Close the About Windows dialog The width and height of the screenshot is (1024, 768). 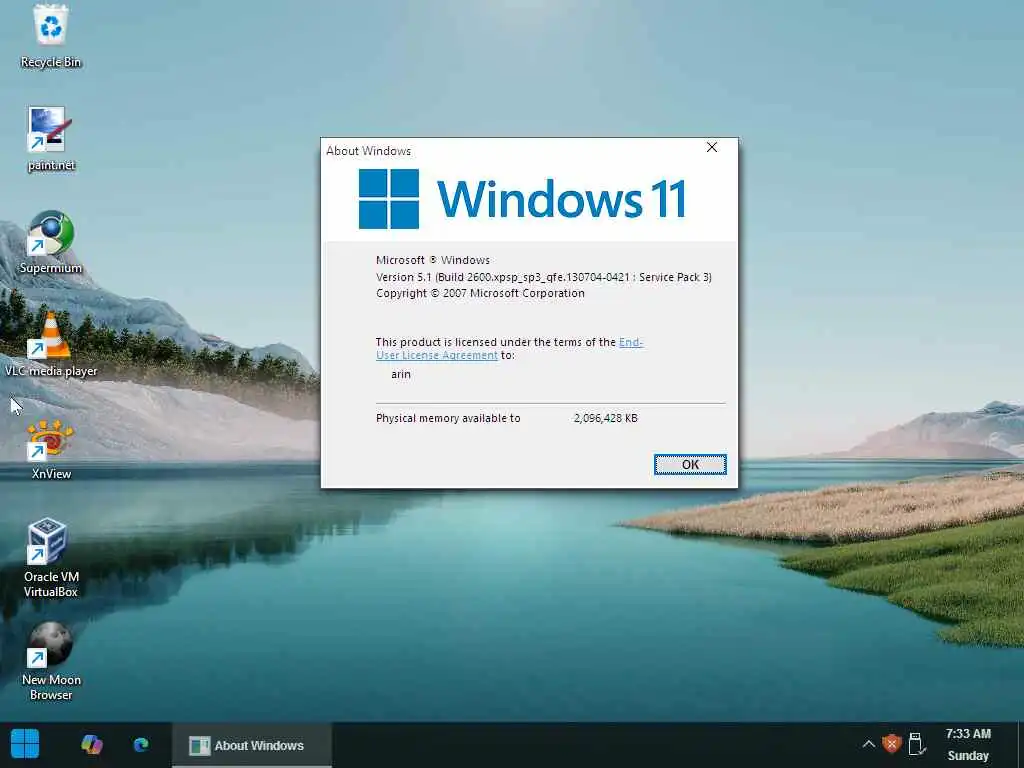click(712, 148)
